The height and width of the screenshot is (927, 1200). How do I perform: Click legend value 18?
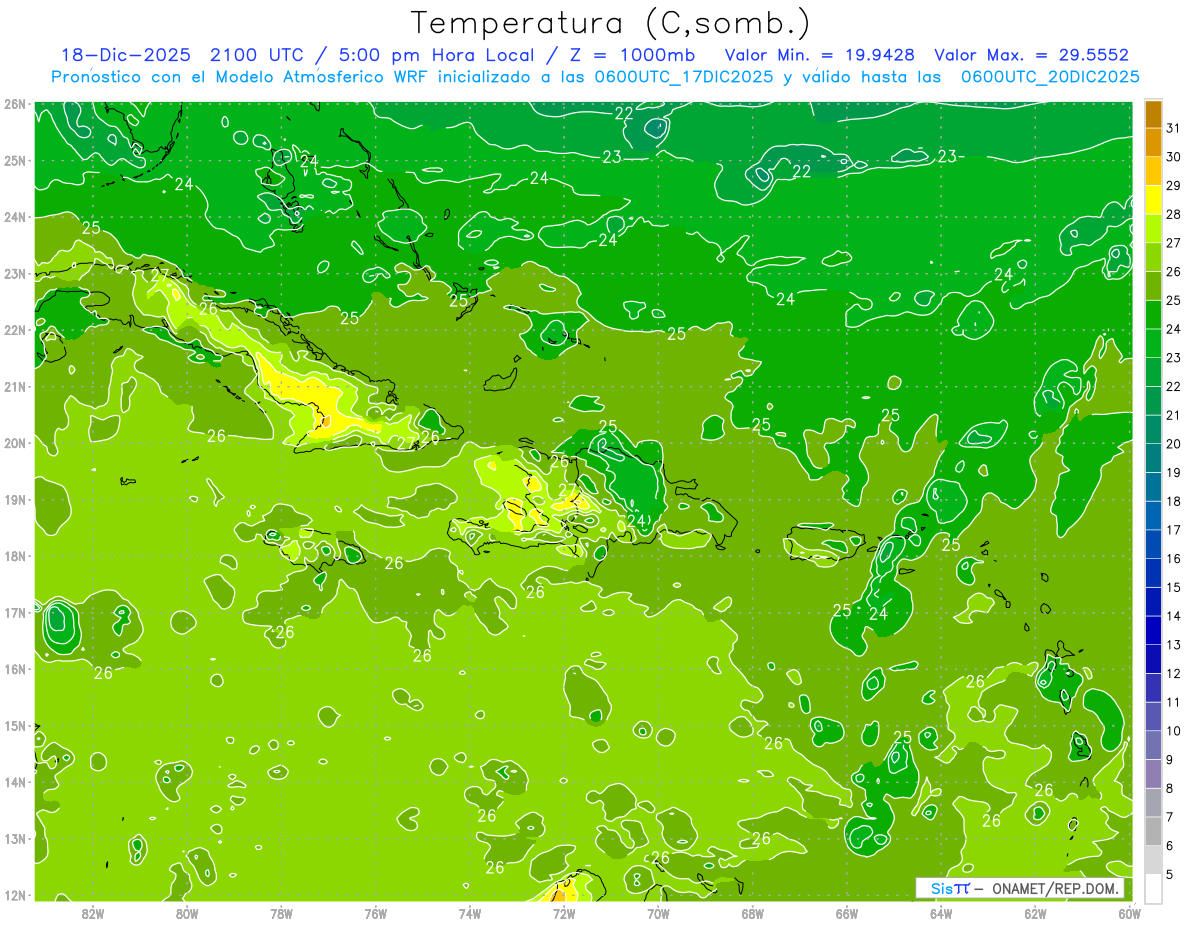(1173, 501)
